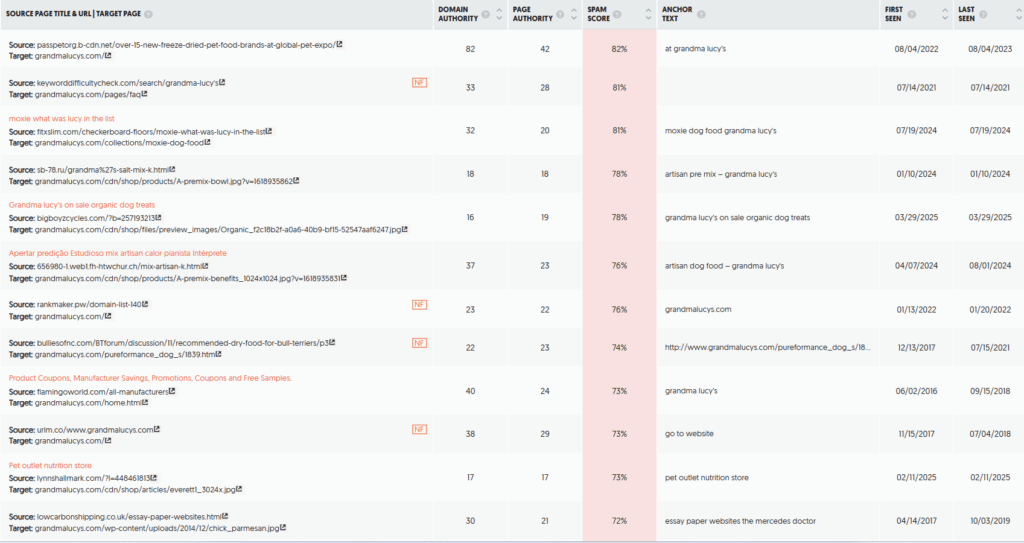Image resolution: width=1024 pixels, height=543 pixels.
Task: Click the Source Page Title & URL column header
Action: 73,14
